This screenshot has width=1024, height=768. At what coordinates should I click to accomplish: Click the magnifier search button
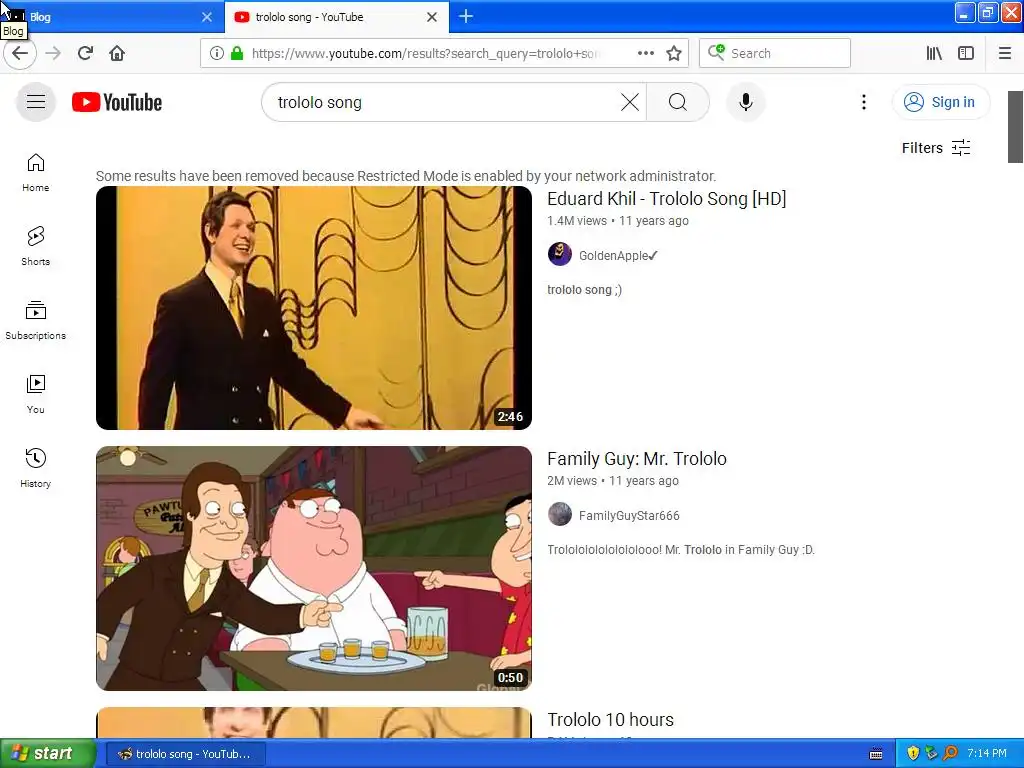pyautogui.click(x=678, y=102)
